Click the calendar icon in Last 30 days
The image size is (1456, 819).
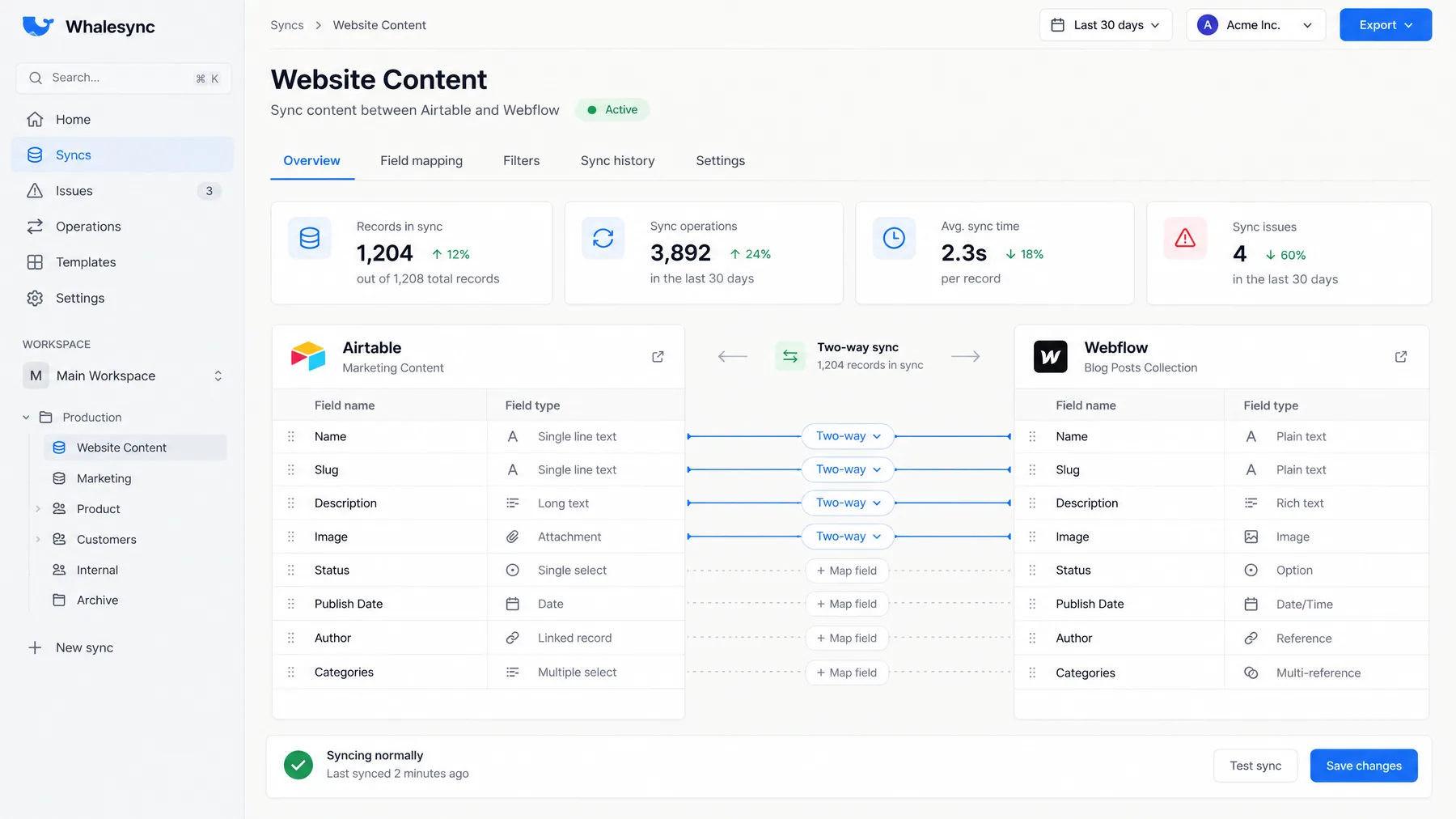click(x=1057, y=25)
